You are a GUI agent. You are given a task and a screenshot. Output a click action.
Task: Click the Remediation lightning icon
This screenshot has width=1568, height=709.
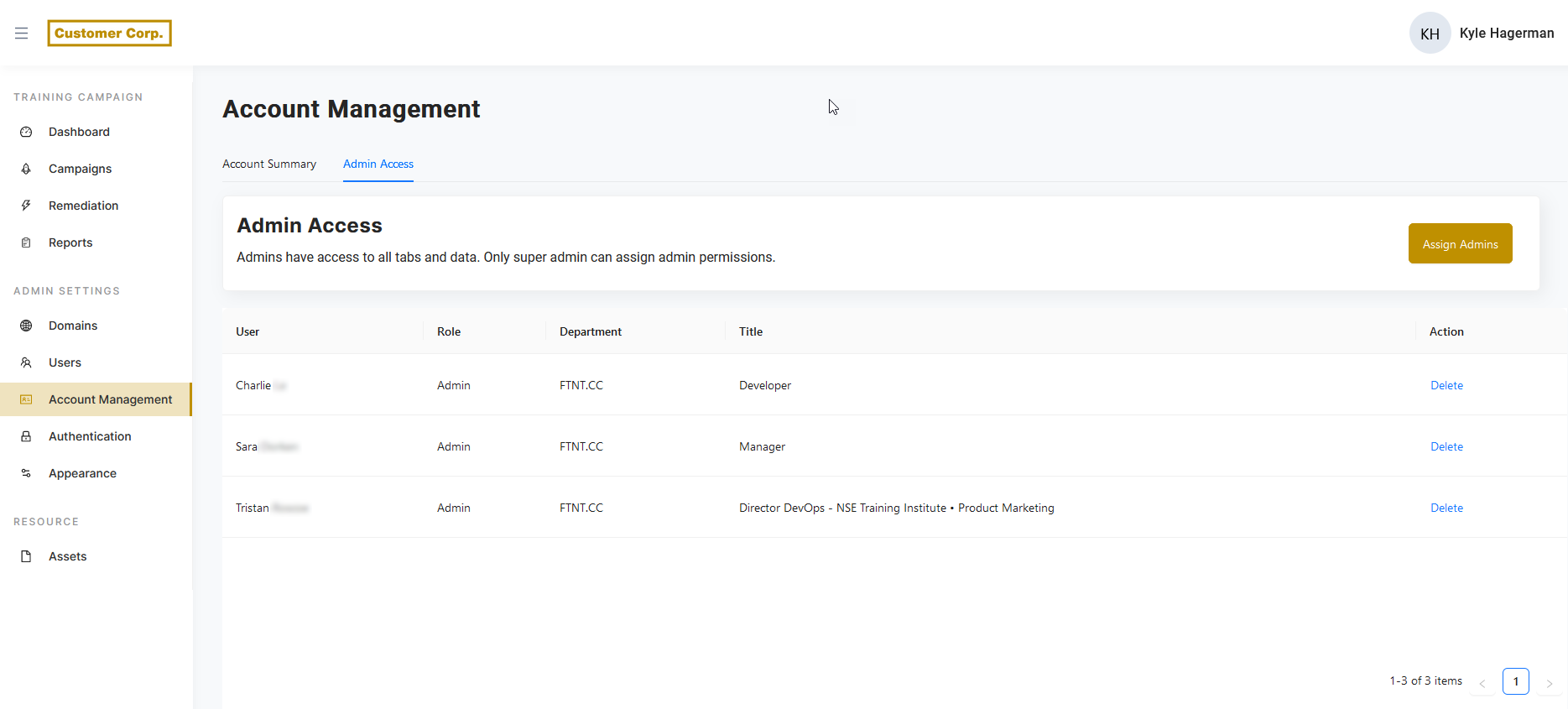click(26, 206)
